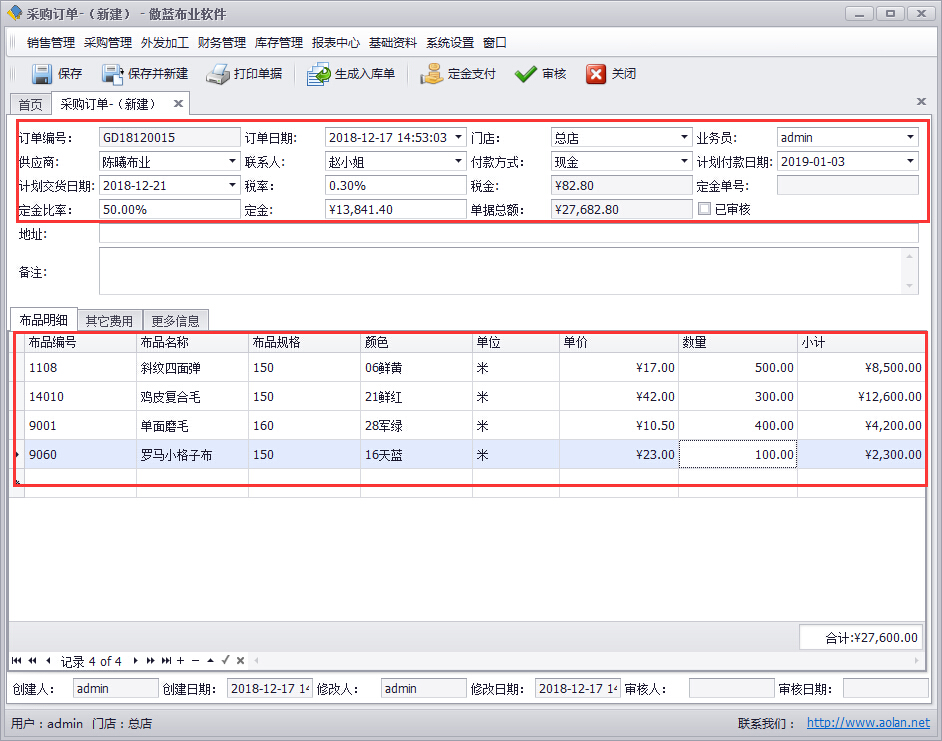Screen dimensions: 942x741
Task: Click the Print document (打印单据) printer icon
Action: [x=218, y=74]
